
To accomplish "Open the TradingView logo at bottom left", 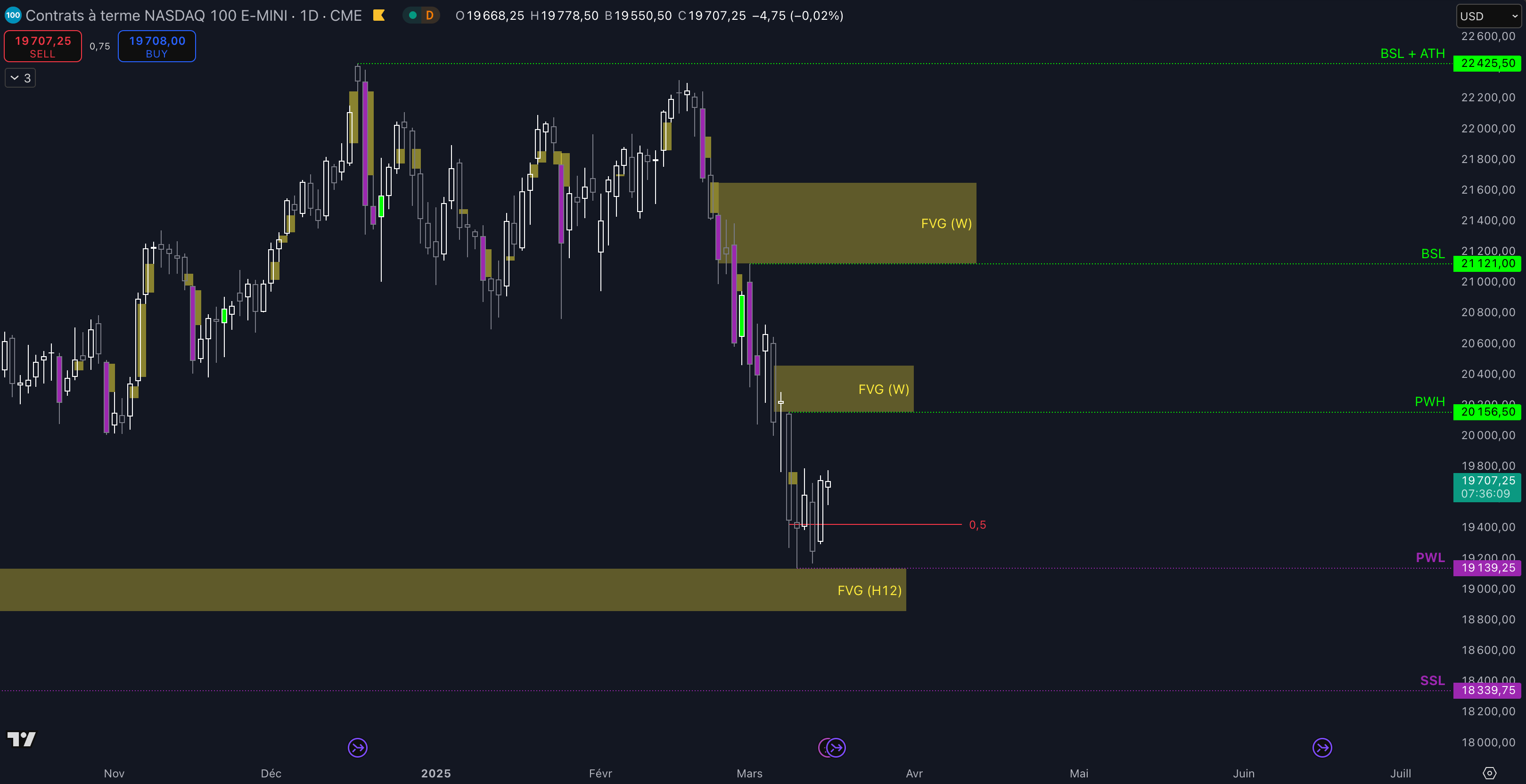I will click(21, 738).
